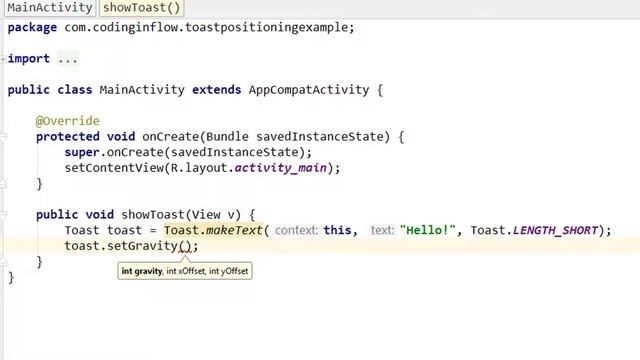
Task: Click the View v parameter
Action: pos(213,215)
